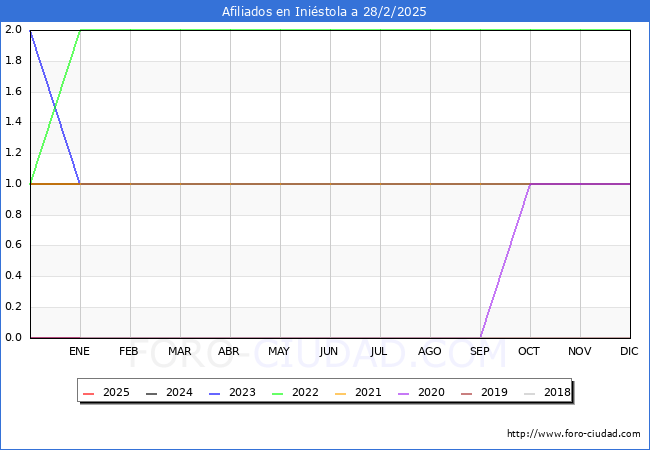Click the purple 2020 rising line segment
Screen dimensions: 650x450
tap(505, 261)
